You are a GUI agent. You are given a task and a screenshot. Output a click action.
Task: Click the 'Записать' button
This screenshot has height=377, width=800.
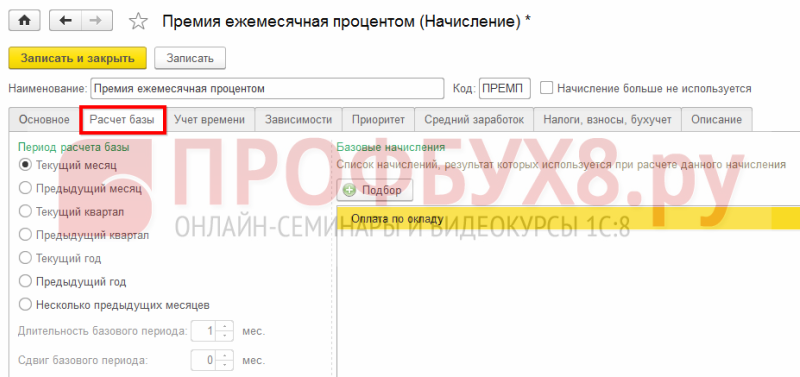[x=190, y=58]
